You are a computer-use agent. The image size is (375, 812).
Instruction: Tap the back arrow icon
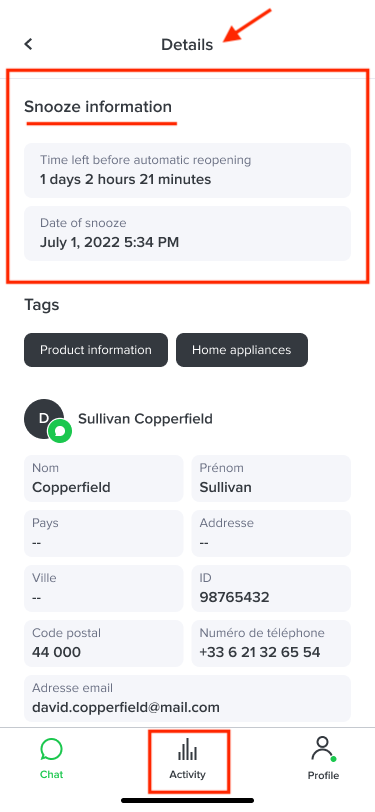coord(28,44)
